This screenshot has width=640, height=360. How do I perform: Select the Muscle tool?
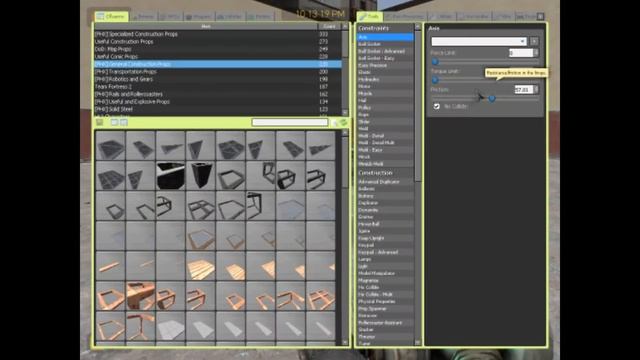click(x=385, y=93)
